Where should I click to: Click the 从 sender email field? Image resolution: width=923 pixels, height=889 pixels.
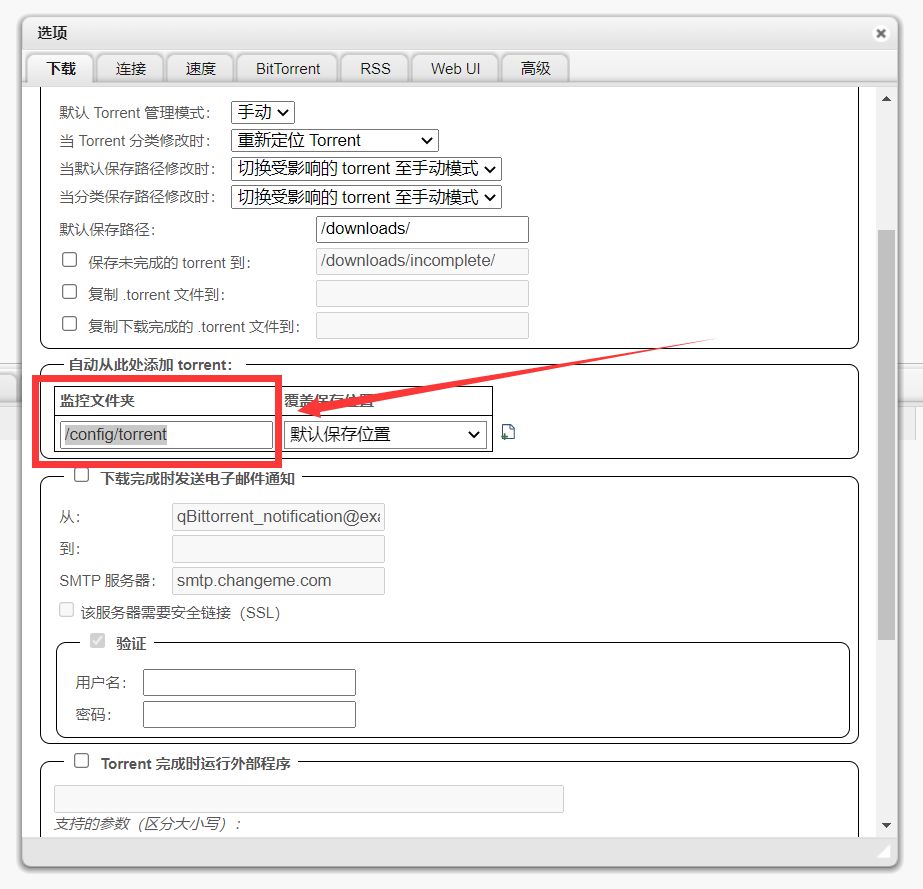[x=278, y=516]
